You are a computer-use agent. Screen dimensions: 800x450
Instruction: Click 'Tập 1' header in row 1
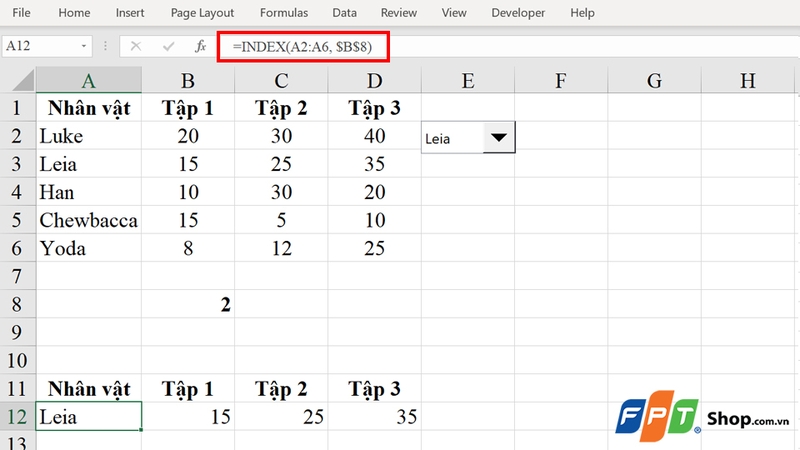tap(188, 108)
